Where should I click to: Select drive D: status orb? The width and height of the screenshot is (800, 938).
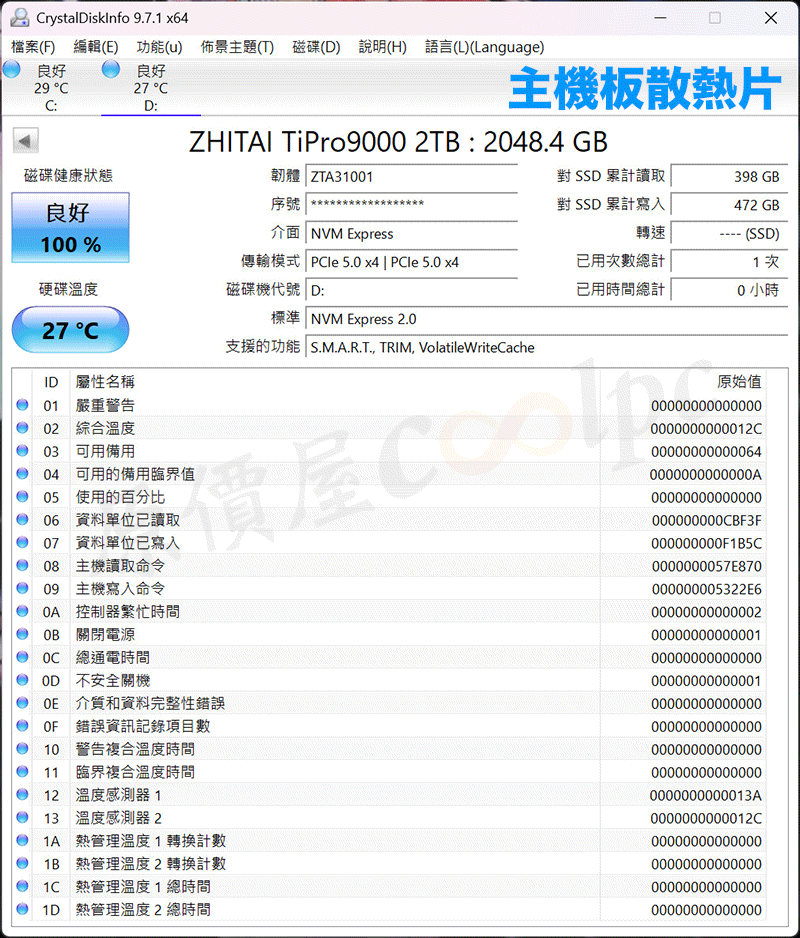click(x=111, y=69)
